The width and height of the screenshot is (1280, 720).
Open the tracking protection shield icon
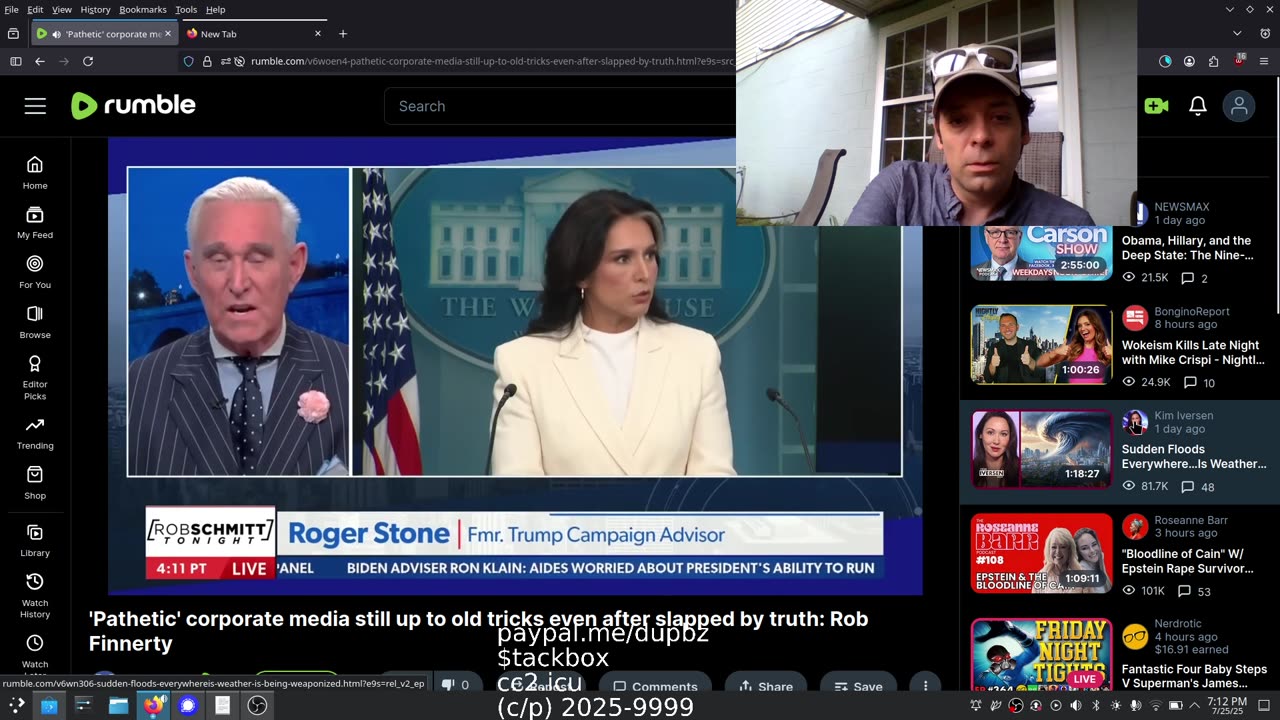(188, 61)
